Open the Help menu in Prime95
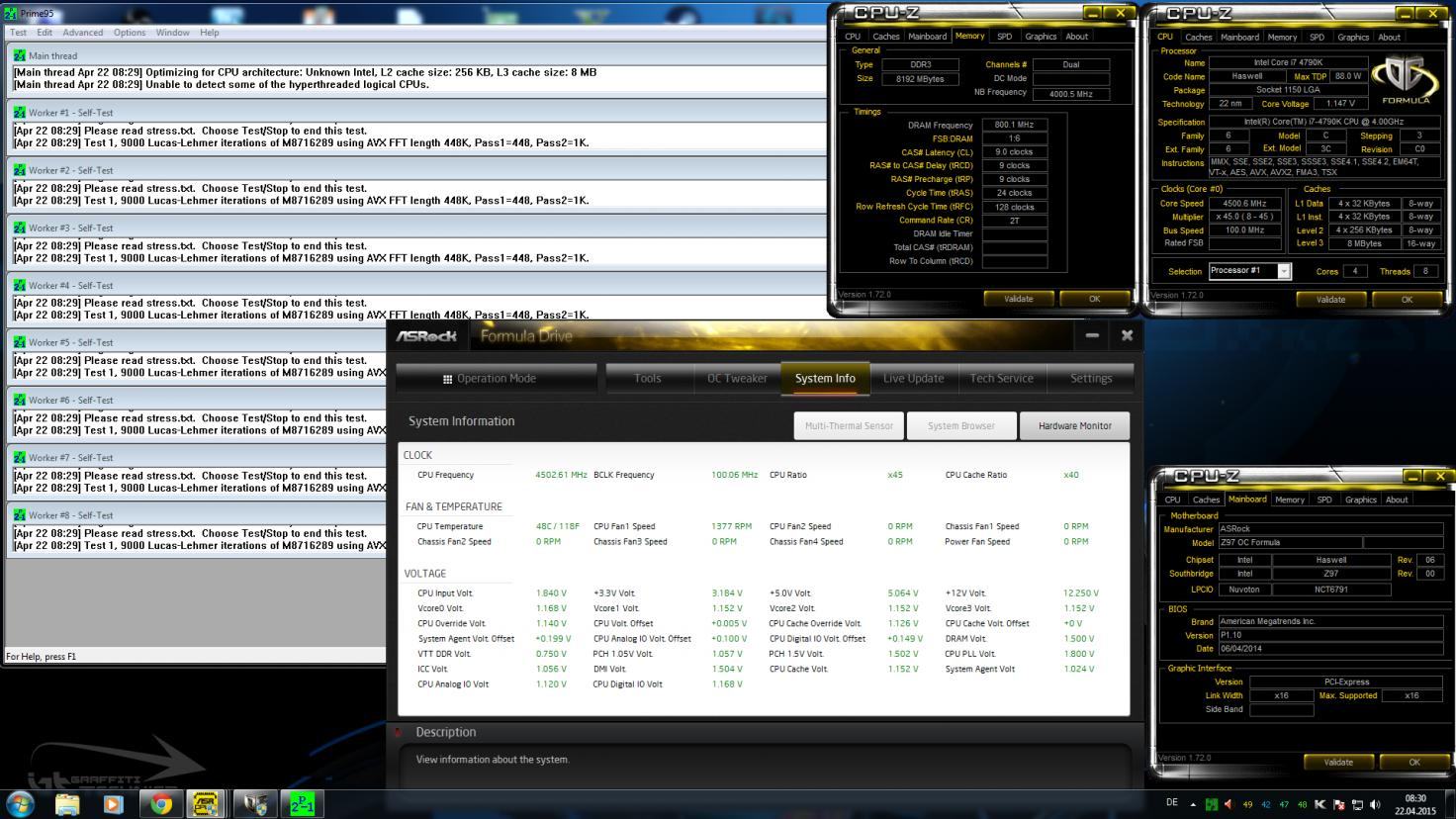The image size is (1456, 819). (210, 33)
